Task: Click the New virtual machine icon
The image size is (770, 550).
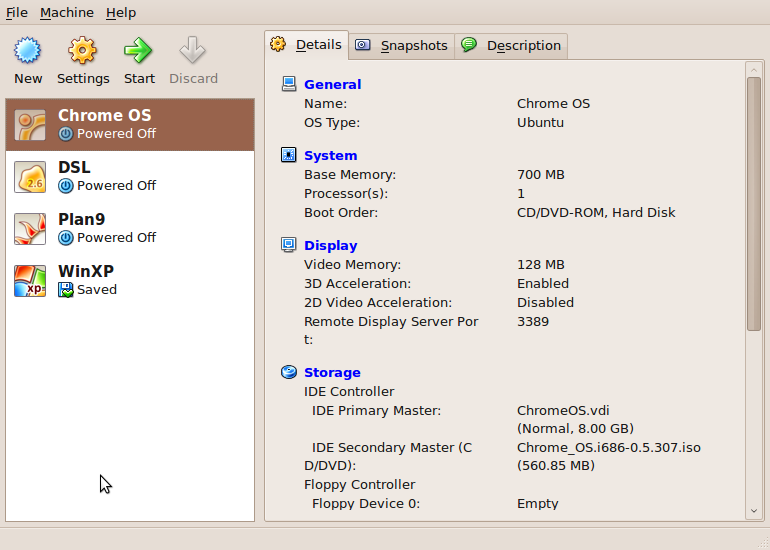Action: coord(28,50)
